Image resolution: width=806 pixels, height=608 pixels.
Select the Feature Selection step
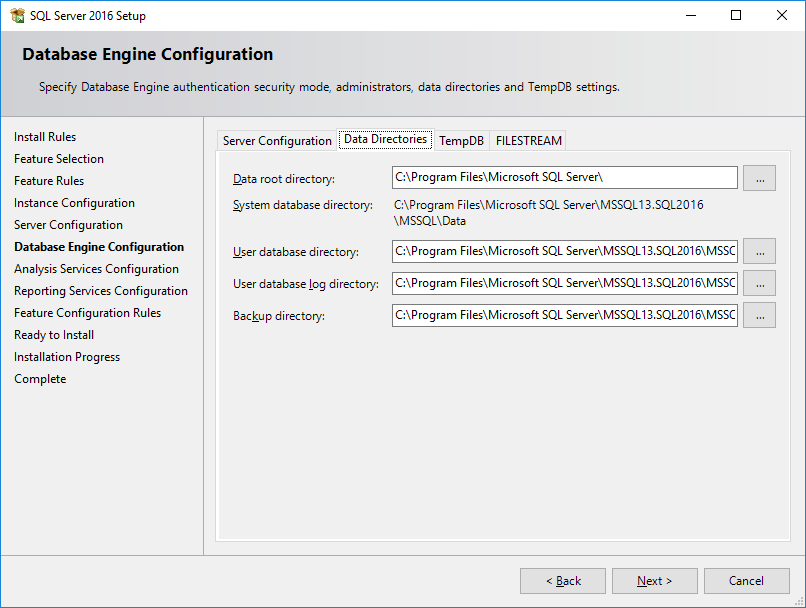59,159
